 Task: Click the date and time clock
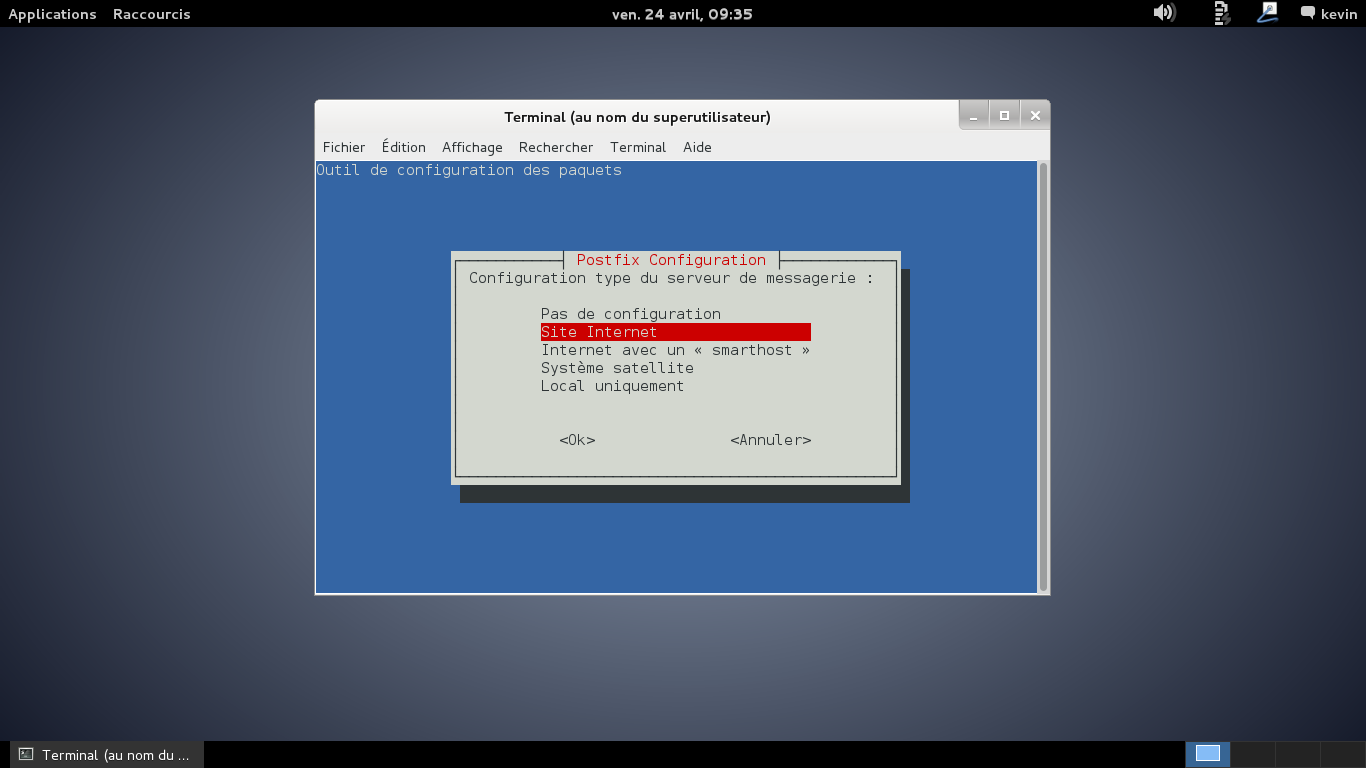[682, 14]
